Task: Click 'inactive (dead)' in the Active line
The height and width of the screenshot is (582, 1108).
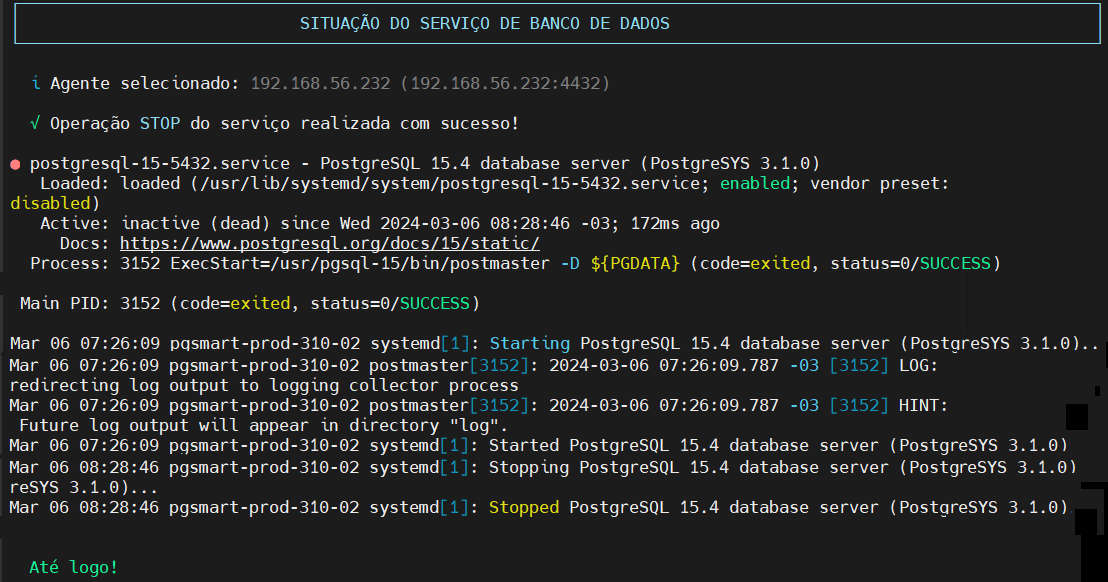Action: pos(196,224)
